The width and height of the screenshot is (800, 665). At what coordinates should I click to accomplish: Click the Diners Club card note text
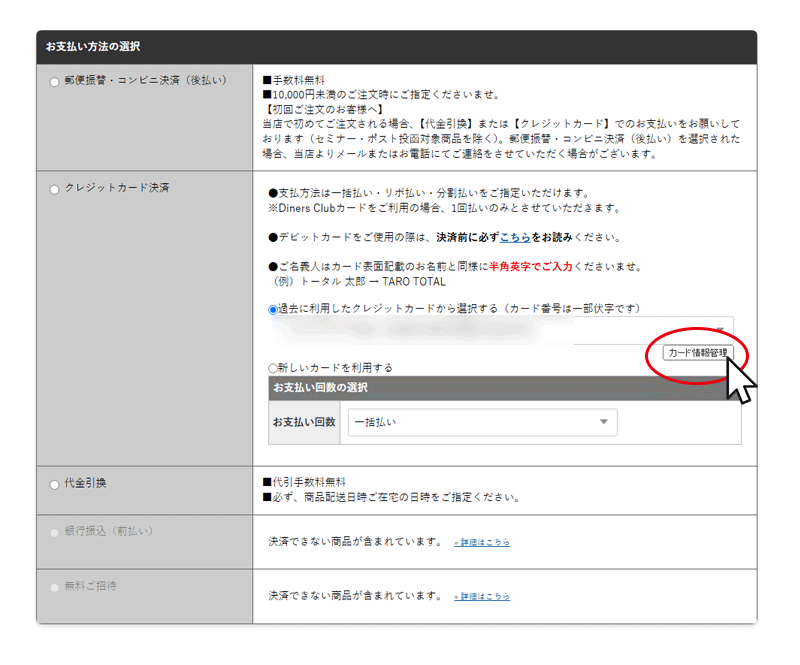point(444,208)
